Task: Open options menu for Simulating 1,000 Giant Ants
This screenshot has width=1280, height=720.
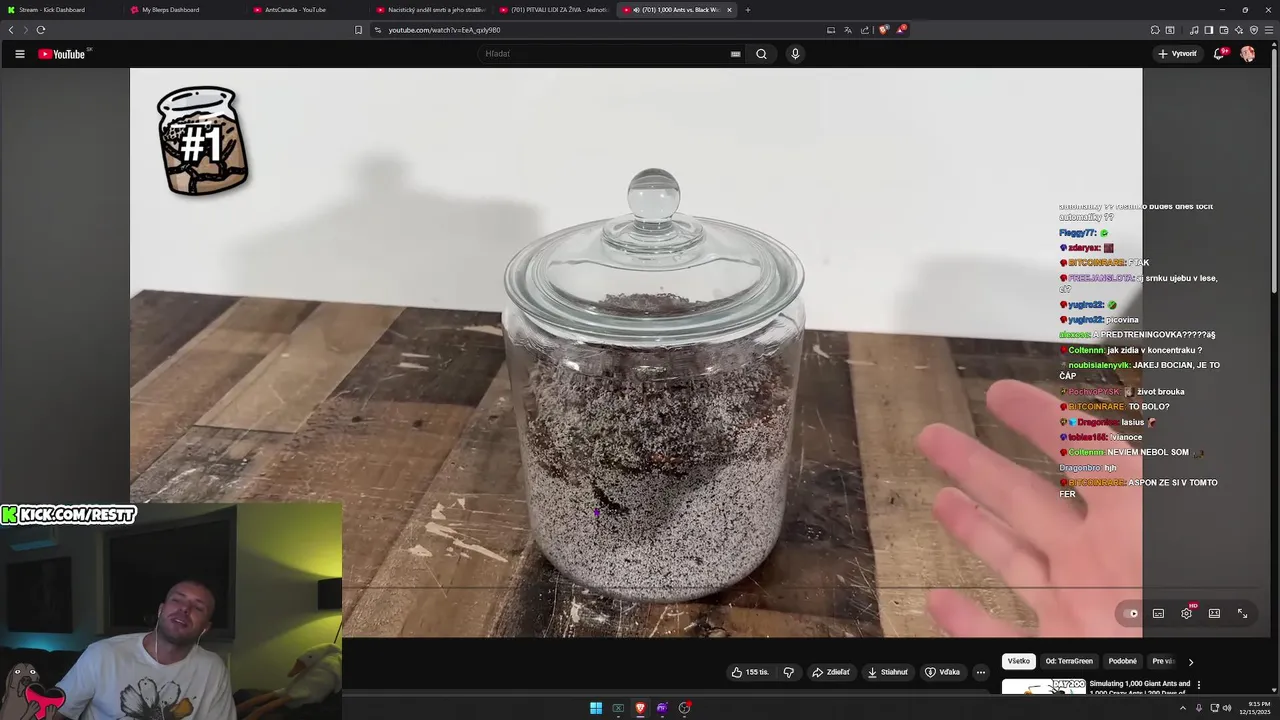Action: coord(1199,685)
